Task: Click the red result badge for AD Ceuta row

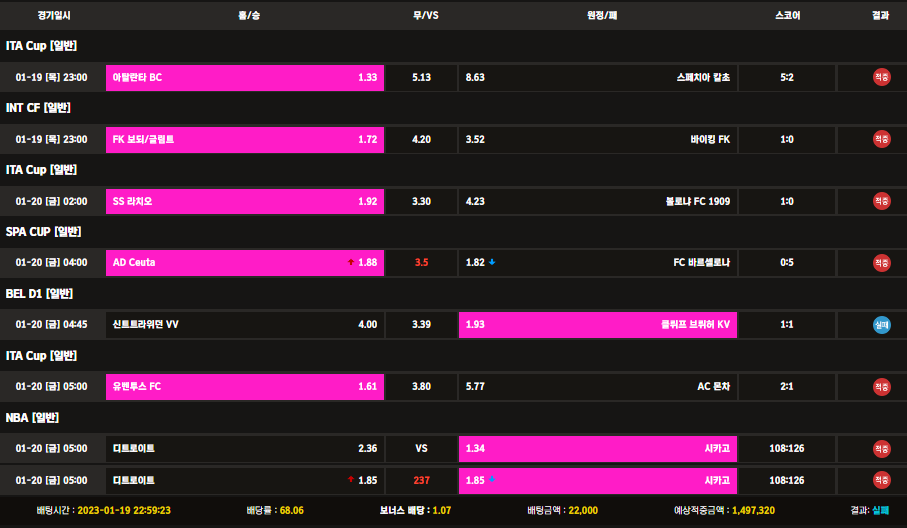Action: (881, 263)
